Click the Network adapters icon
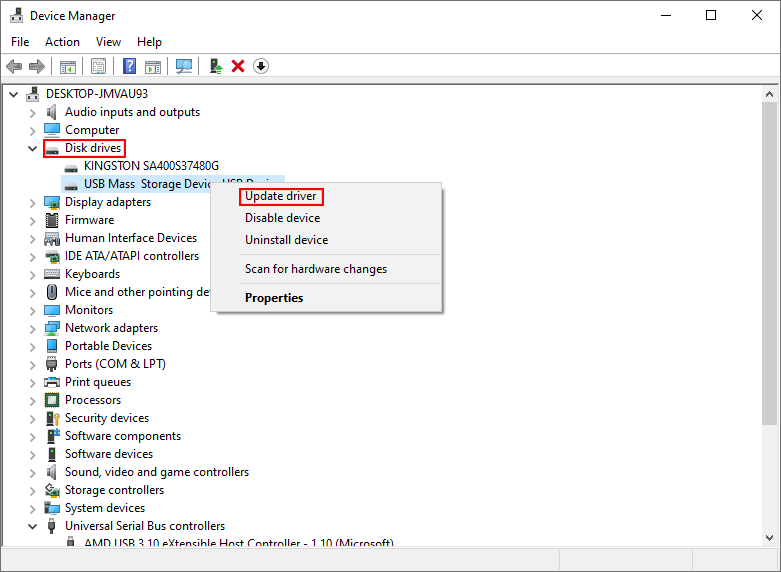This screenshot has width=781, height=572. pos(52,328)
